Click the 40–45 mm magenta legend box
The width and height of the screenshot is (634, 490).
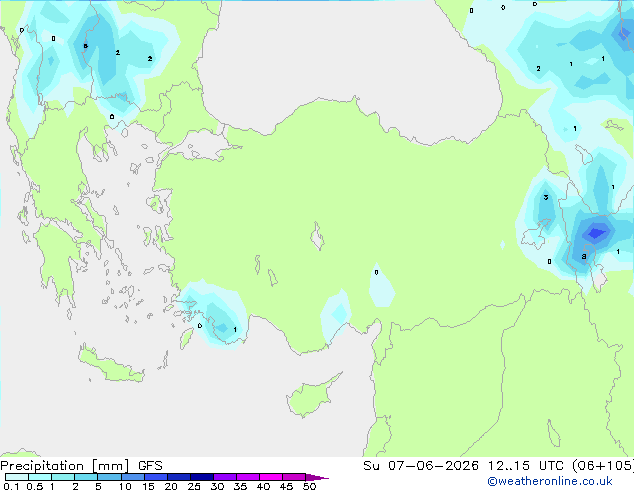pos(271,477)
